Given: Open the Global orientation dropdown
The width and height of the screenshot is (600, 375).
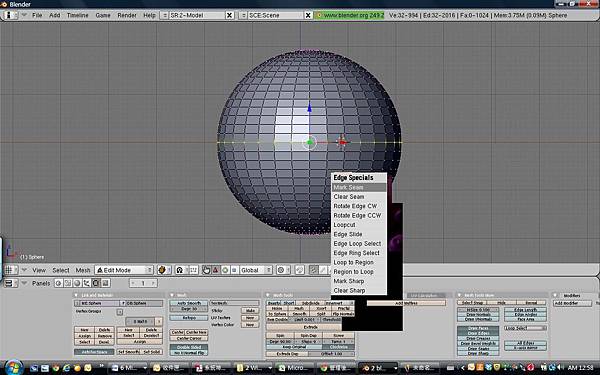Looking at the screenshot, I should coord(256,270).
